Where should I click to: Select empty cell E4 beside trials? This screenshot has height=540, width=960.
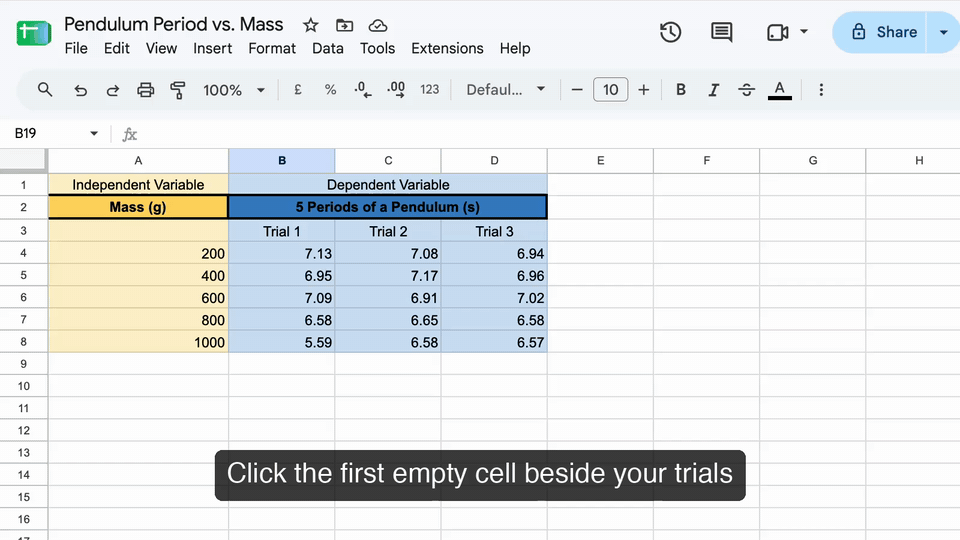601,253
